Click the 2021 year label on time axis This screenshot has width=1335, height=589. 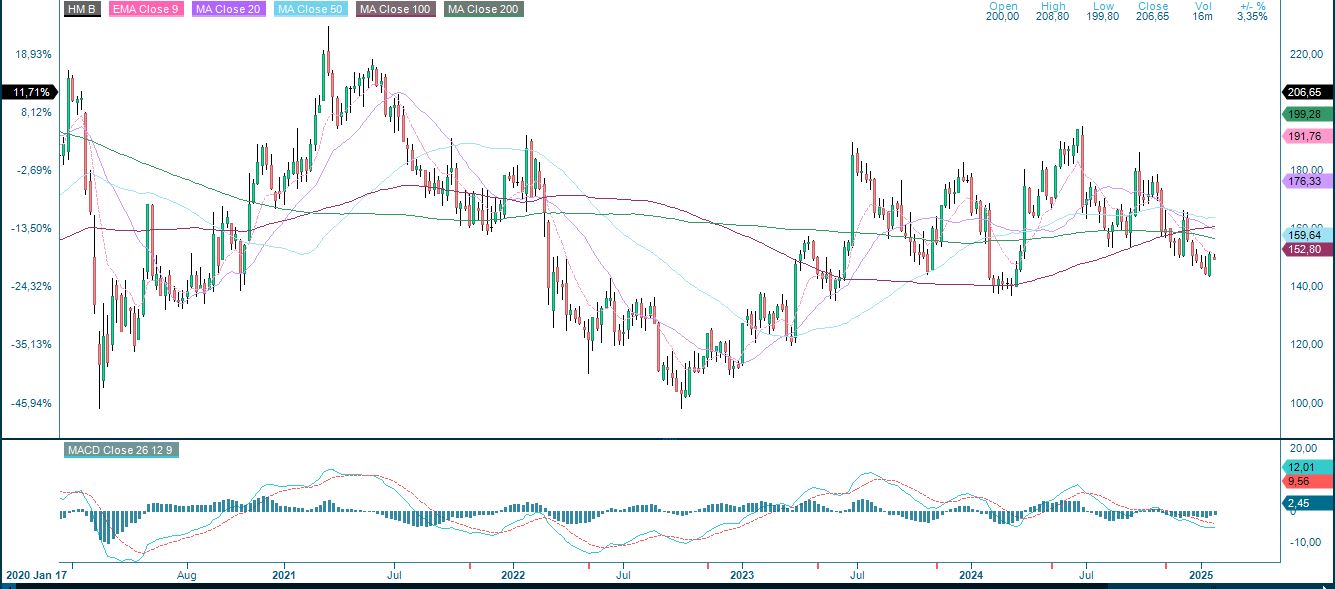pos(284,576)
